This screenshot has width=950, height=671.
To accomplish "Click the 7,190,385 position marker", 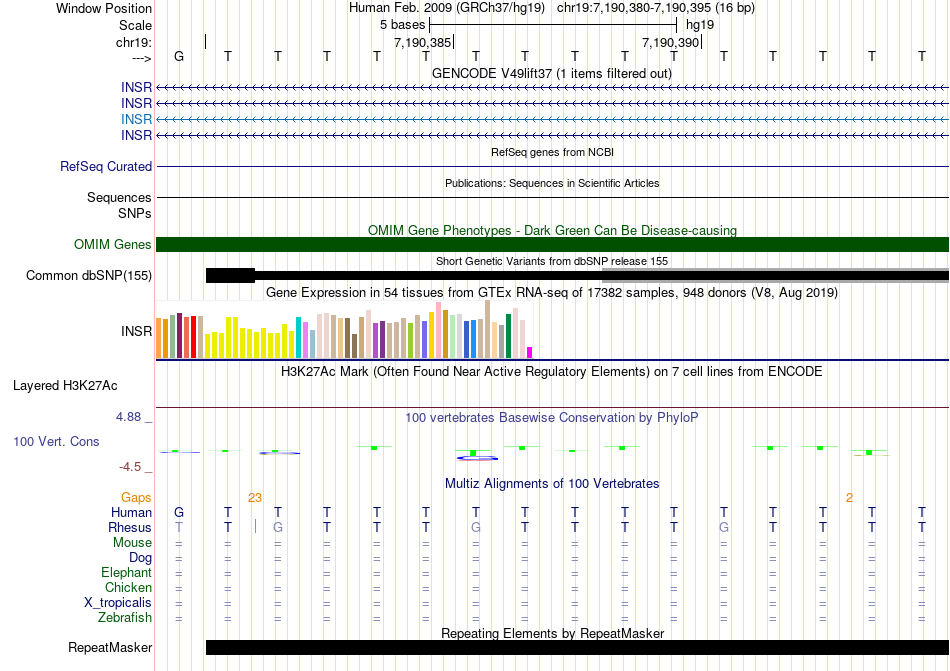I will tap(423, 42).
